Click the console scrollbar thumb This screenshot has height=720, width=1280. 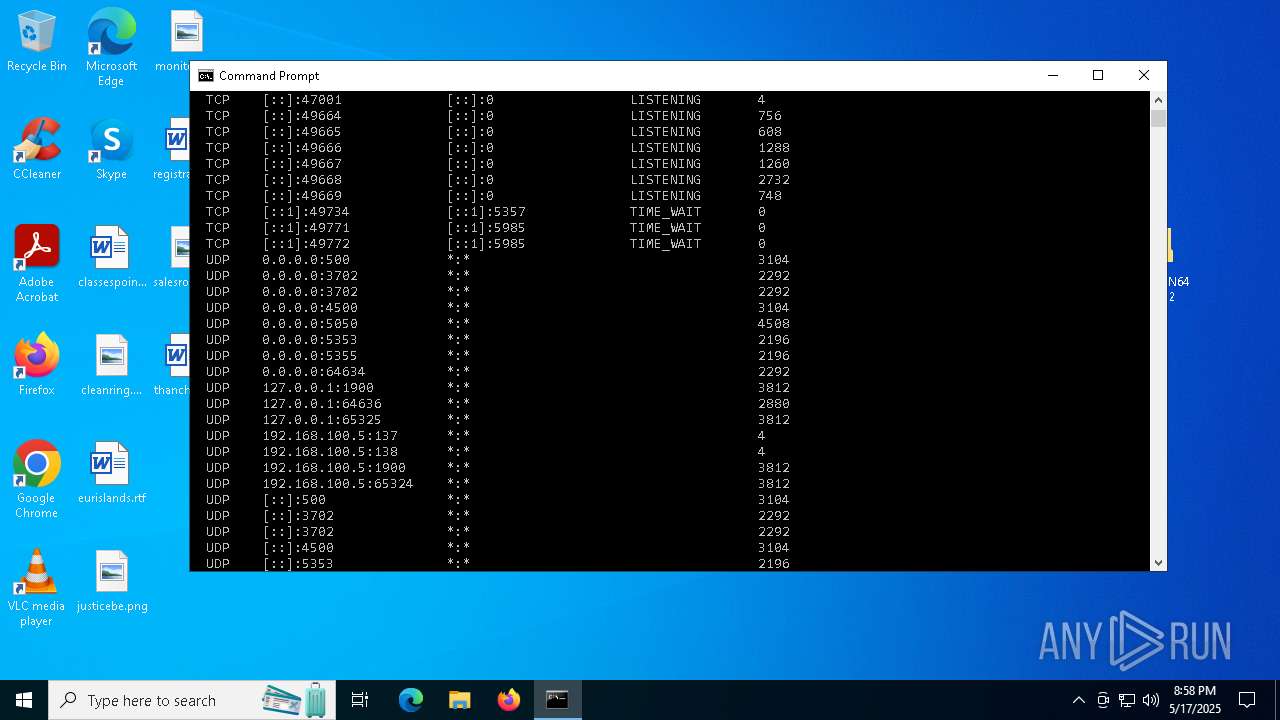(1159, 119)
